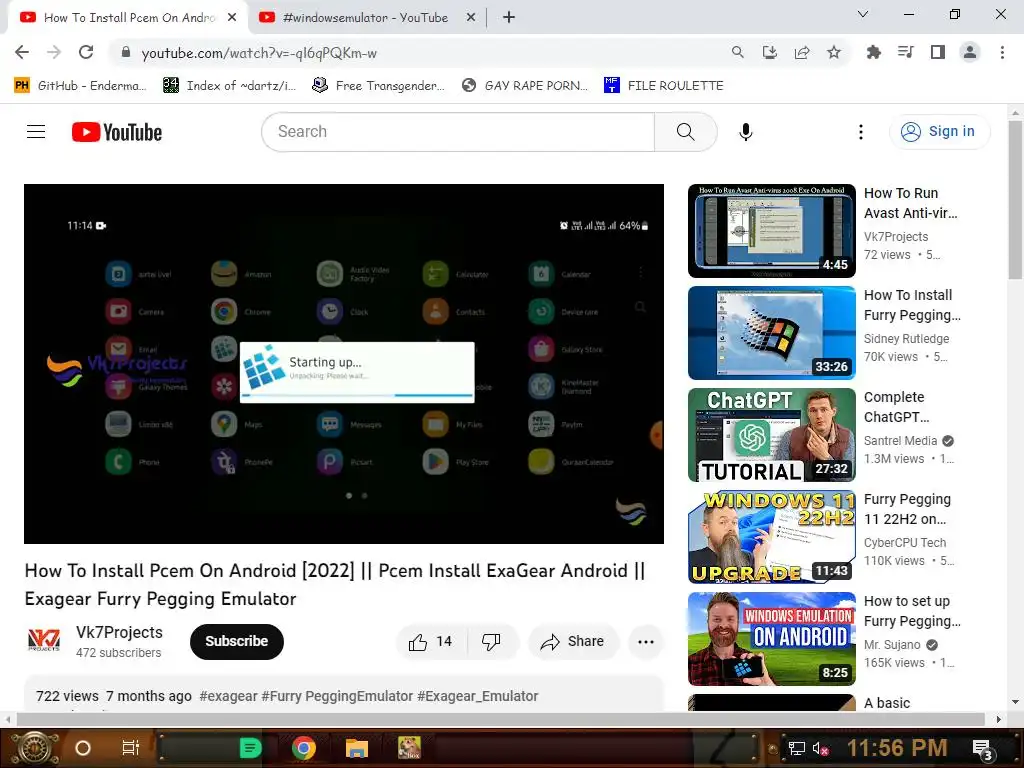Open Google Chrome from the taskbar
1024x768 pixels.
(x=304, y=748)
